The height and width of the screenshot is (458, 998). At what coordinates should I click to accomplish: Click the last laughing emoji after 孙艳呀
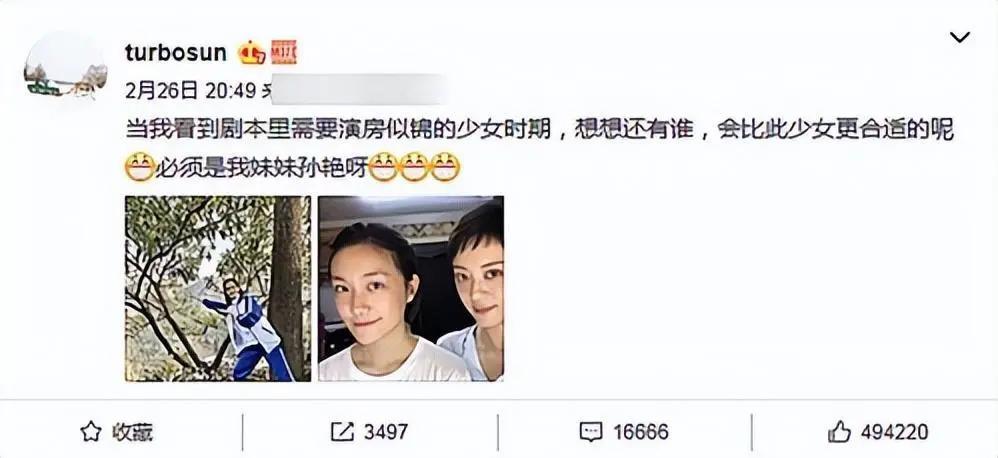click(x=444, y=167)
